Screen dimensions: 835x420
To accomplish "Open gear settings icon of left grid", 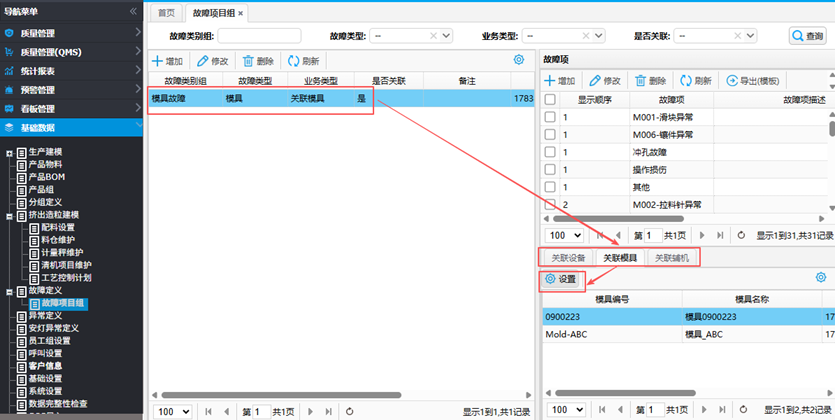I will coord(518,60).
